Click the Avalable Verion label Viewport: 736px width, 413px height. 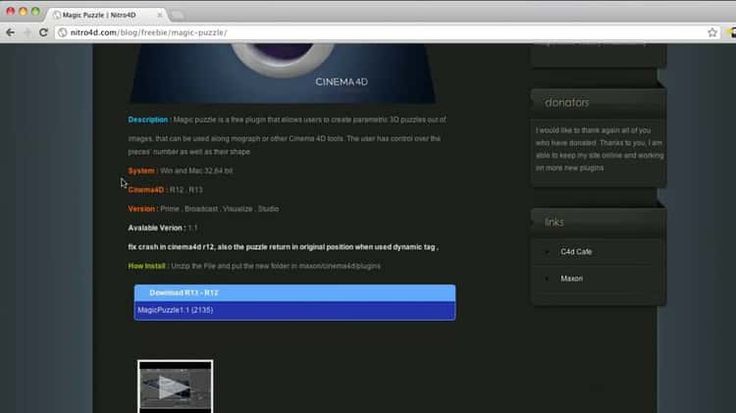(x=155, y=228)
